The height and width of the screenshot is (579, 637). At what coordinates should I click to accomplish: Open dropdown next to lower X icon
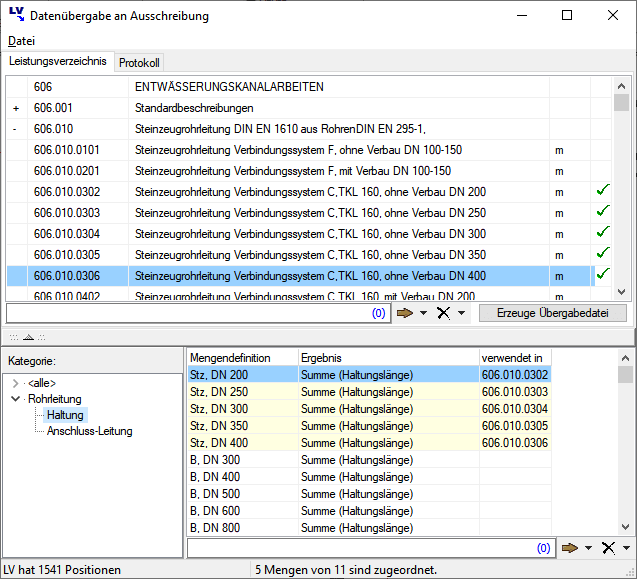(x=624, y=549)
